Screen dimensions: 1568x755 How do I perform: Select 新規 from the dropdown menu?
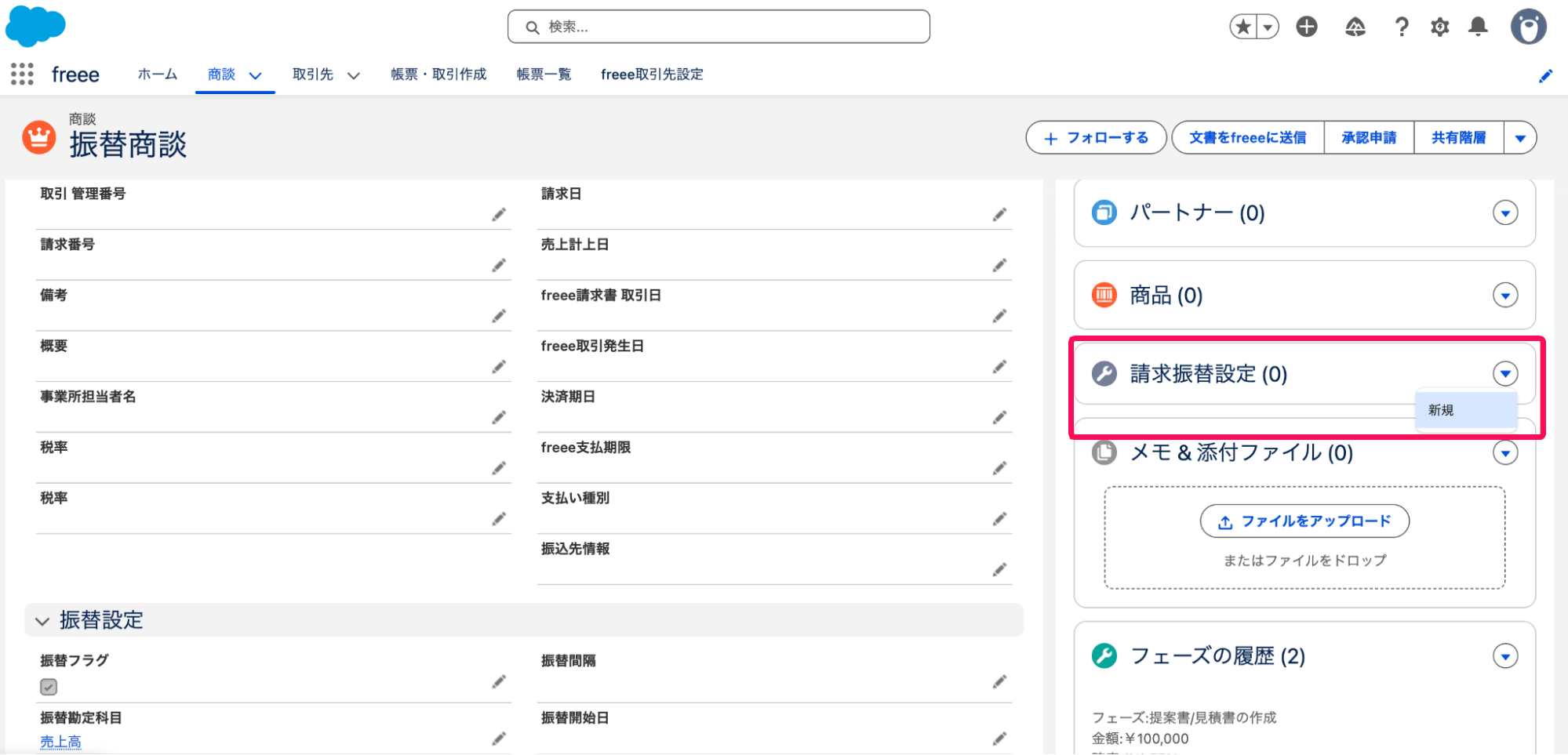tap(1466, 410)
